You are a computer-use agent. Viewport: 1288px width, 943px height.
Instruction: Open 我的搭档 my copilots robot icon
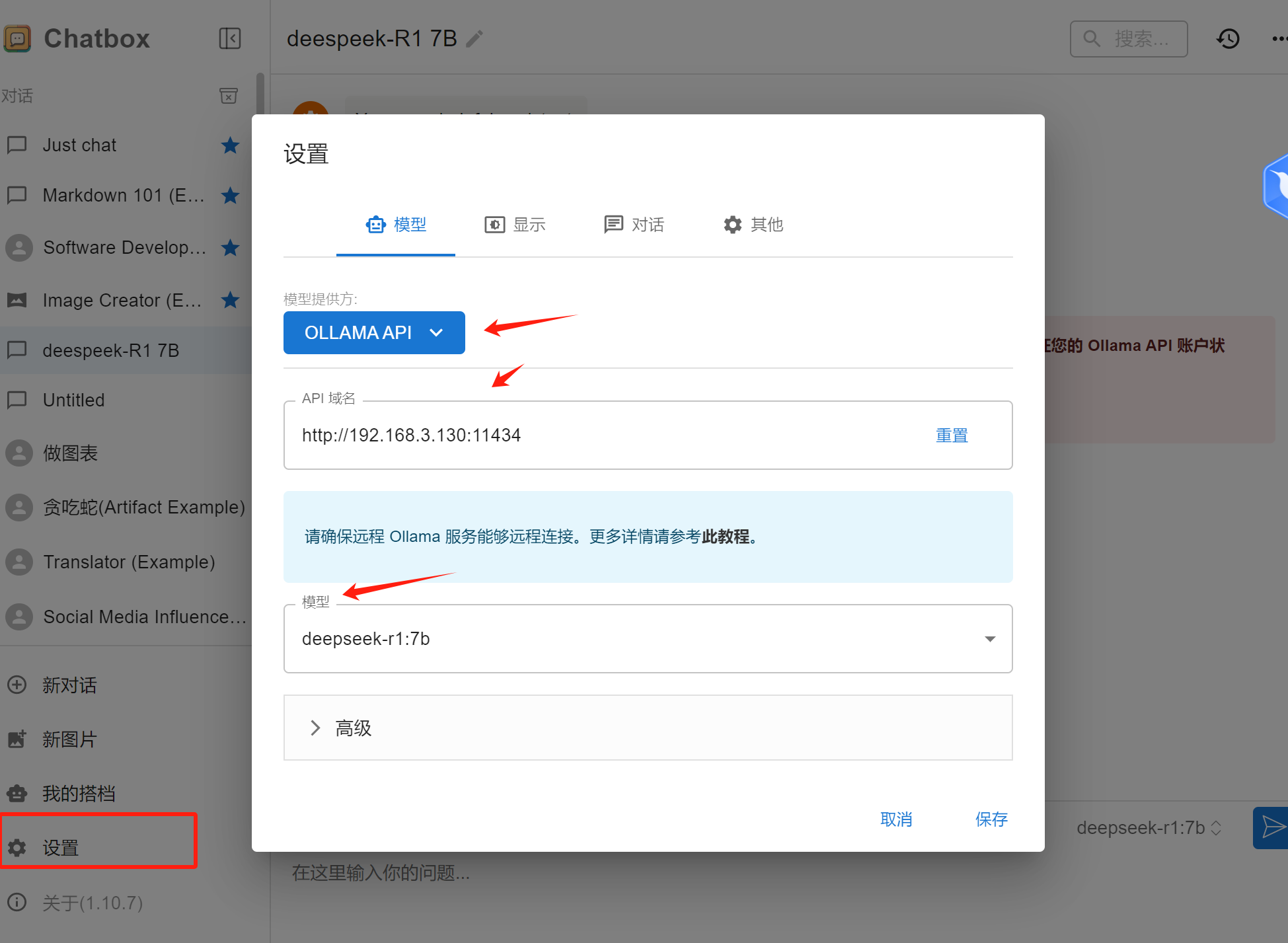(17, 793)
